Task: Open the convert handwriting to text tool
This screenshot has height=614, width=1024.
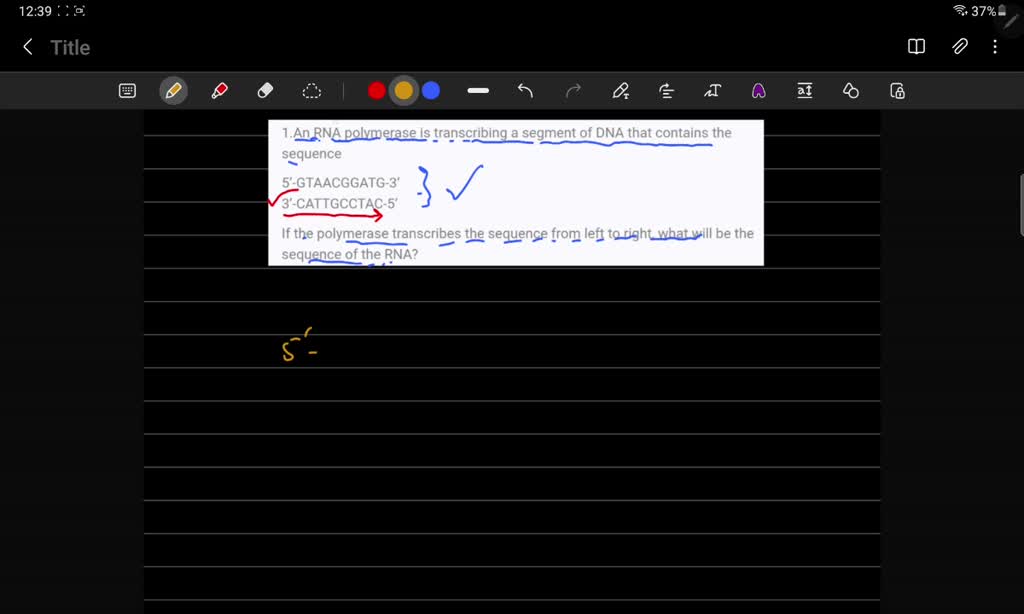Action: [x=711, y=90]
